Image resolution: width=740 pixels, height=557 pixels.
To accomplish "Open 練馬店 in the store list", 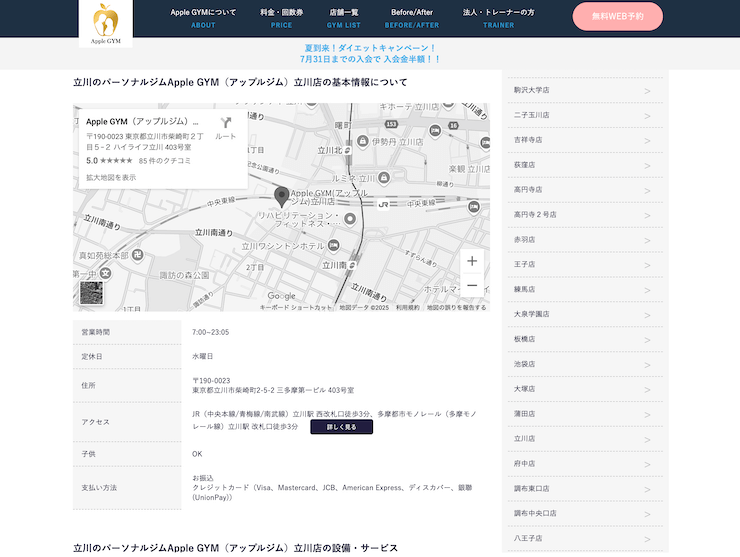I will tap(585, 289).
